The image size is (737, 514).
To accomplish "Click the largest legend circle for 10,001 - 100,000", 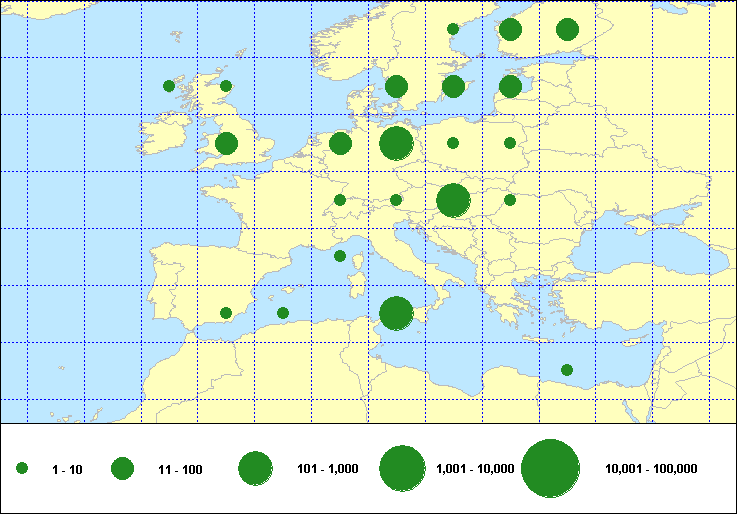I will (x=551, y=468).
